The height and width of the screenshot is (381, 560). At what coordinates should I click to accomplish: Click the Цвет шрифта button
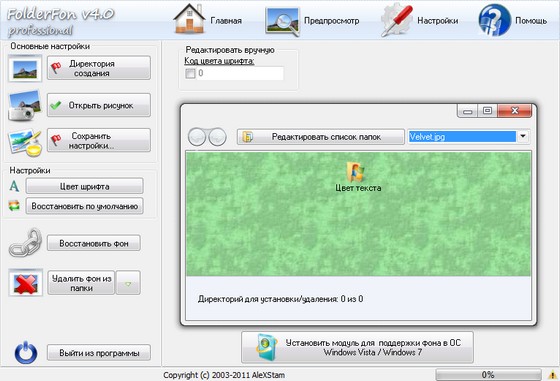pos(85,186)
